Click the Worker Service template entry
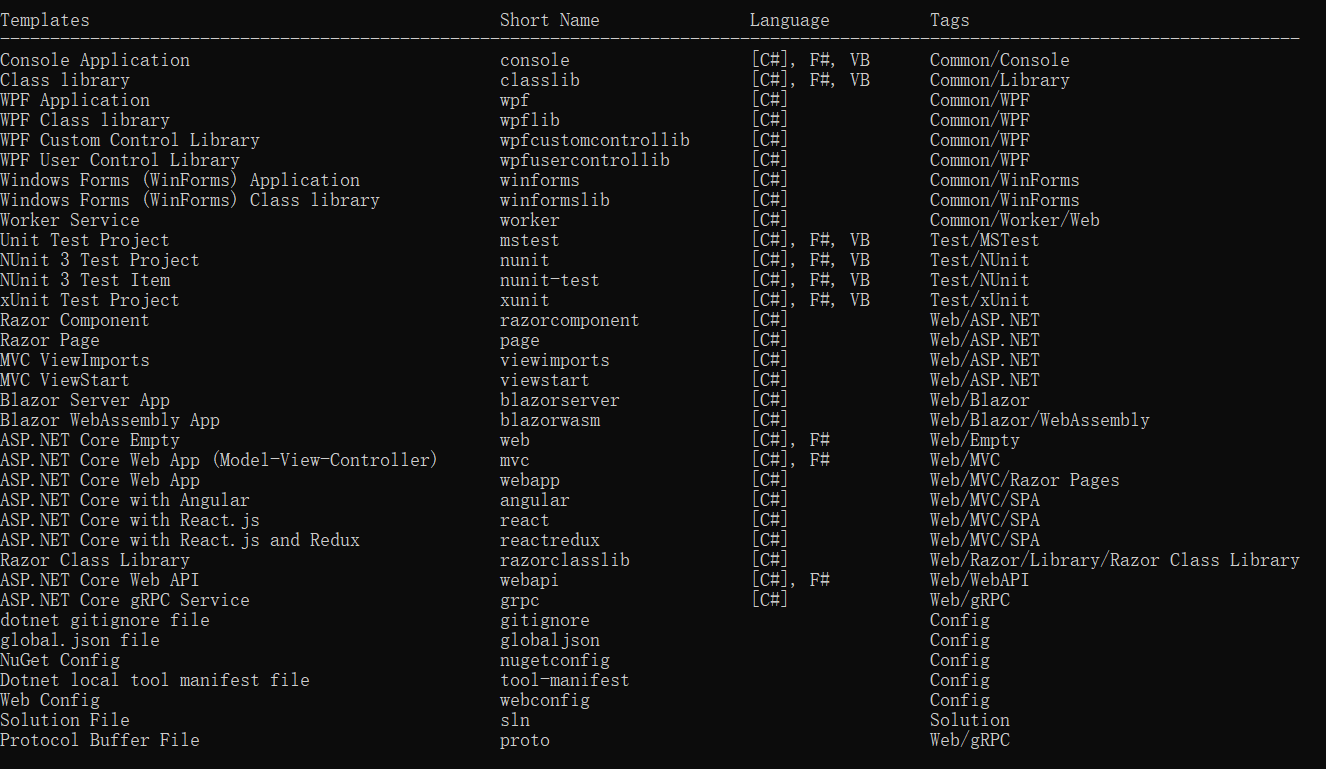The image size is (1326, 769). pos(70,220)
